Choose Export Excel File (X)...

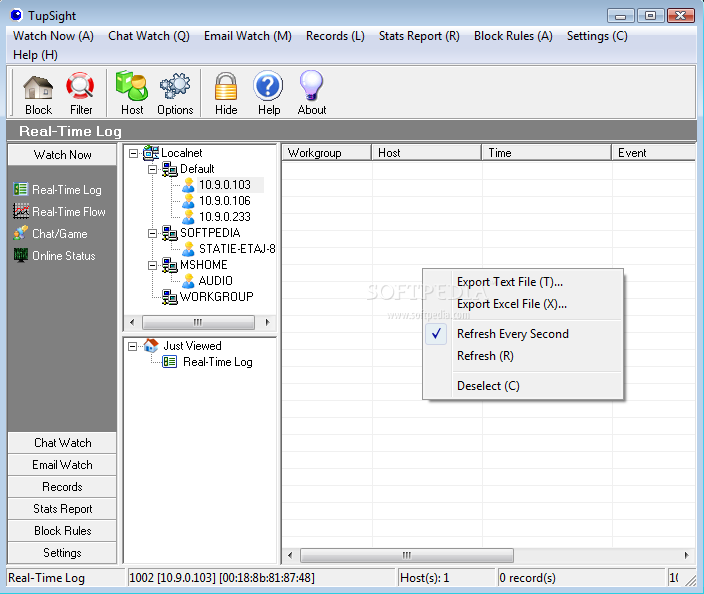pos(523,304)
